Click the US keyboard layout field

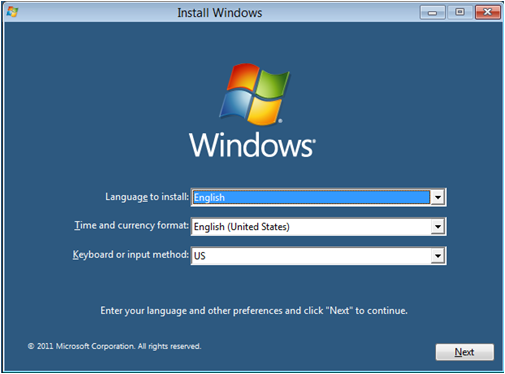click(318, 256)
